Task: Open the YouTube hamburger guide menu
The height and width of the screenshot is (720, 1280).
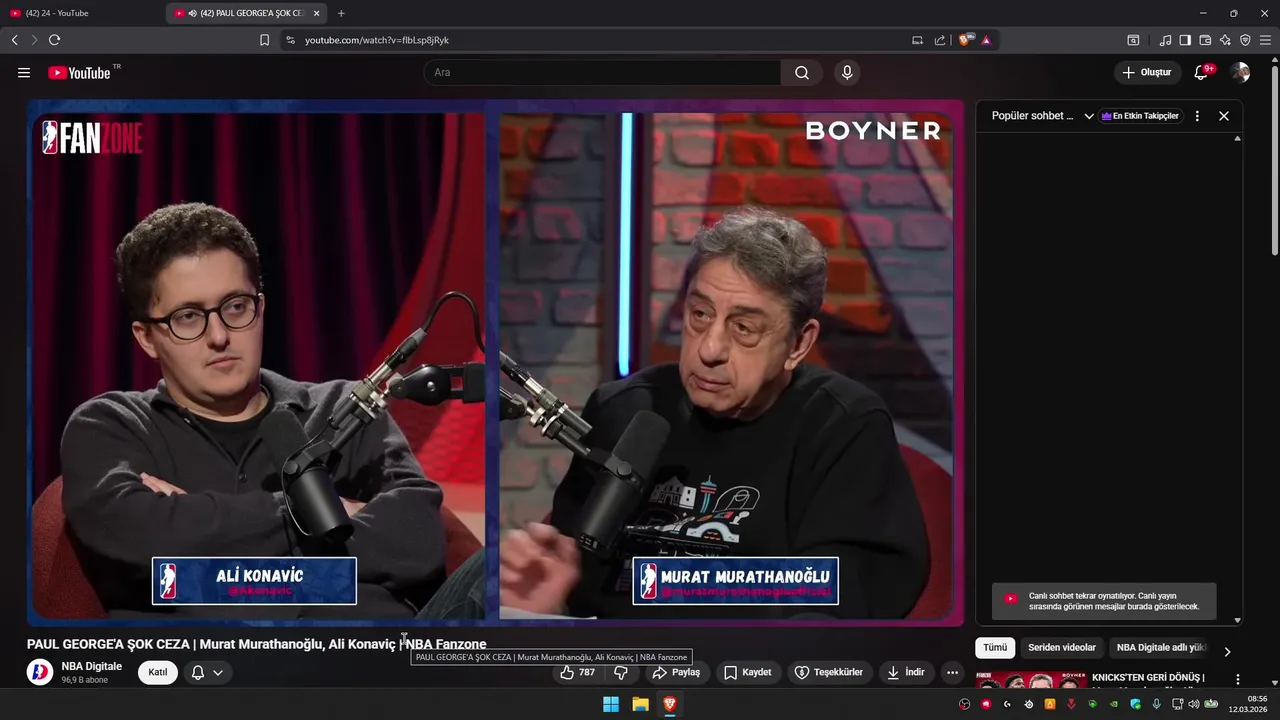Action: (x=24, y=73)
